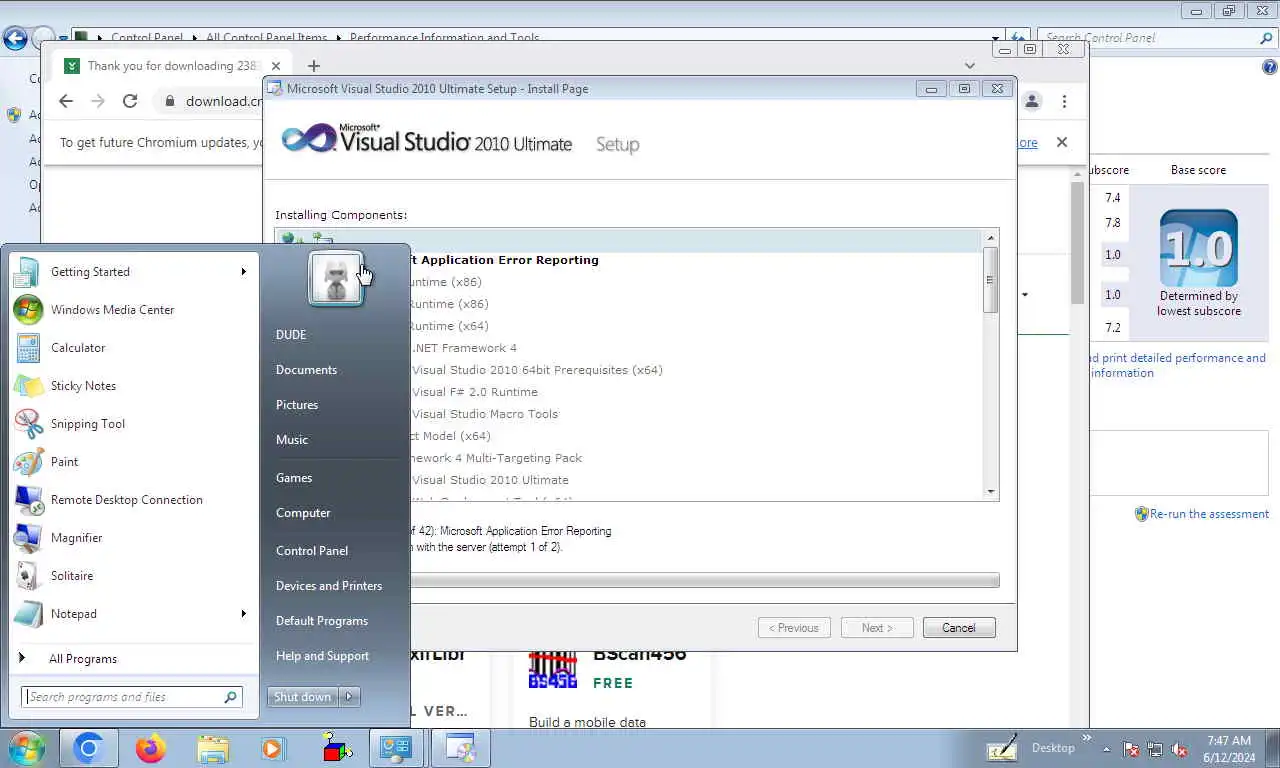The width and height of the screenshot is (1280, 768).
Task: Click the Remote Desktop Connection icon
Action: [x=28, y=500]
